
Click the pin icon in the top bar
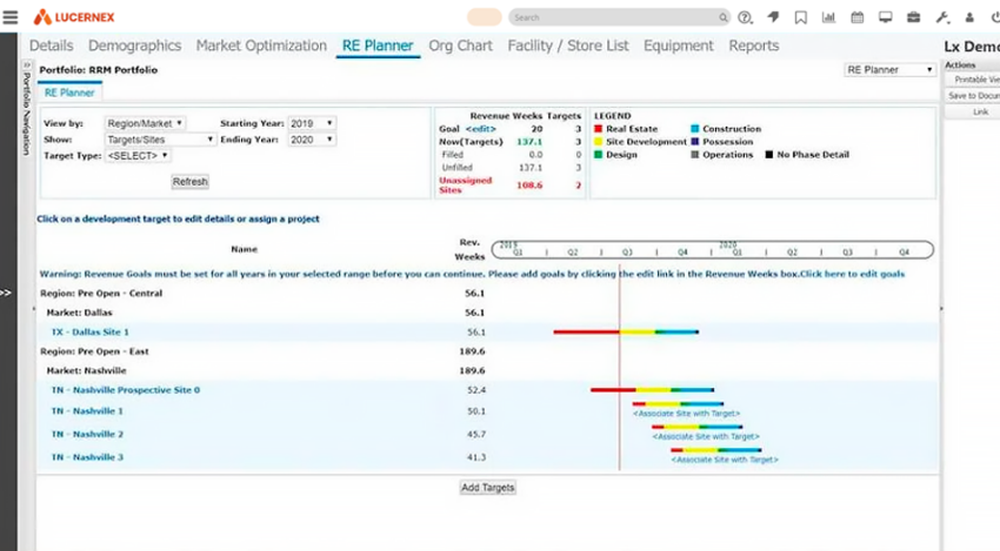tap(773, 17)
